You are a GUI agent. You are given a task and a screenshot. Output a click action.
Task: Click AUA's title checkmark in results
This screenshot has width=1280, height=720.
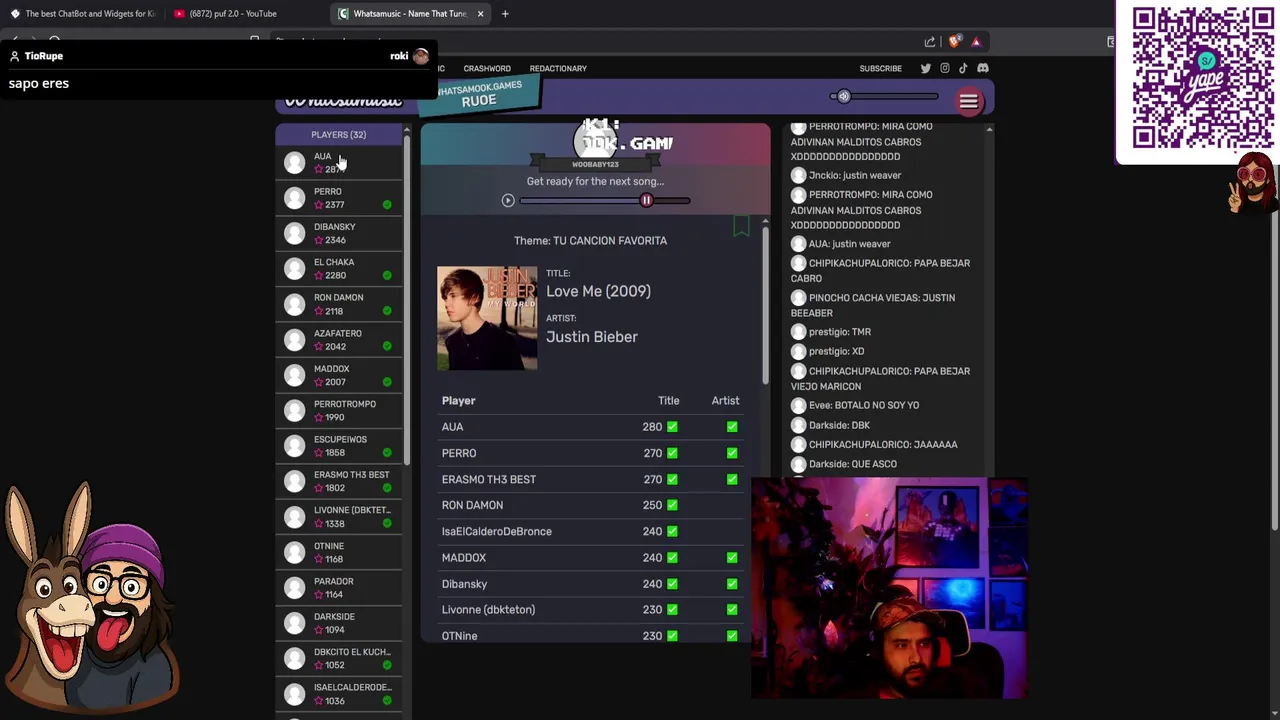tap(672, 427)
